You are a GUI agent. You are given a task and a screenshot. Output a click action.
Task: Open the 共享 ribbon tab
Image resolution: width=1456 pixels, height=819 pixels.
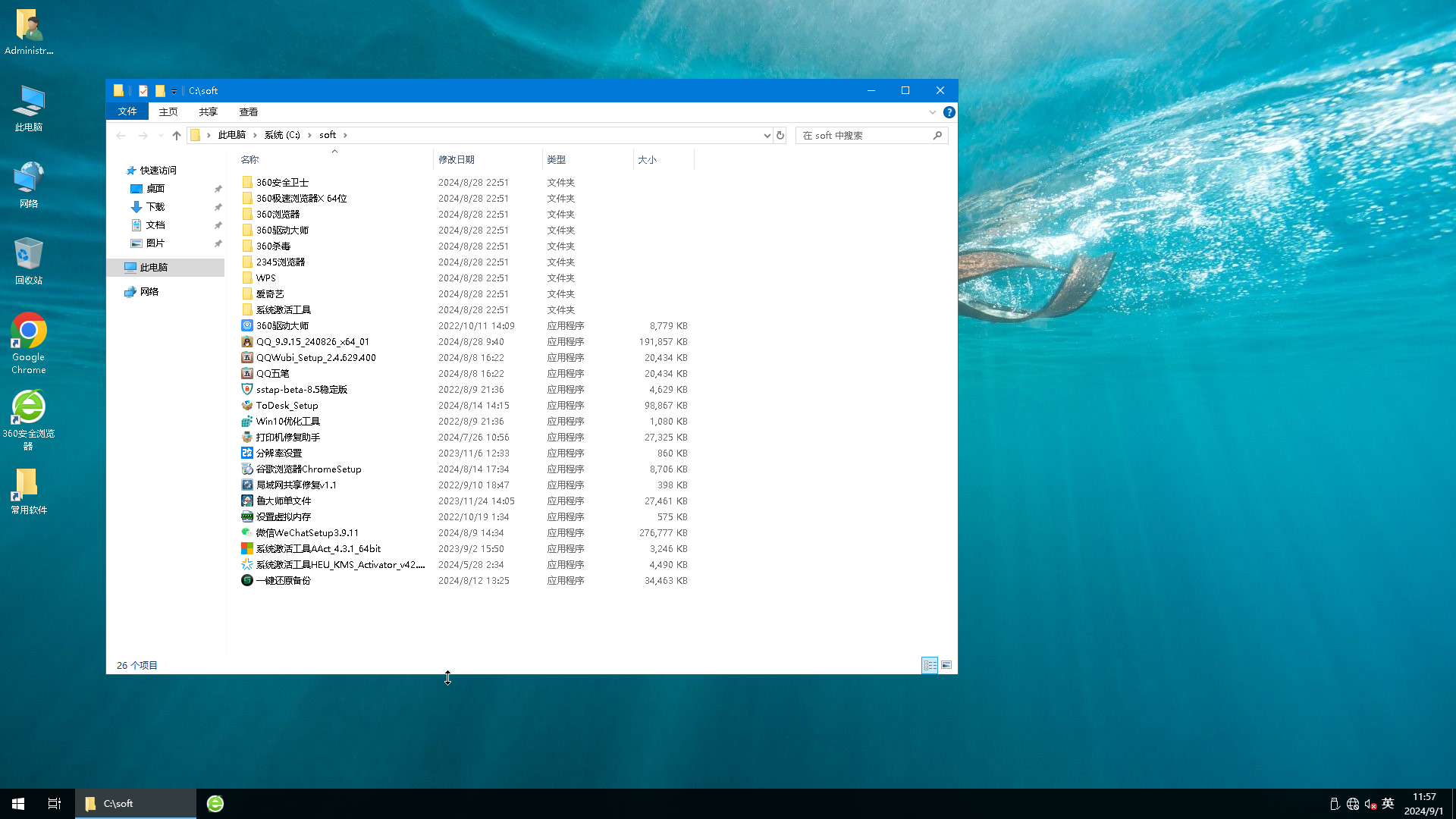click(209, 111)
